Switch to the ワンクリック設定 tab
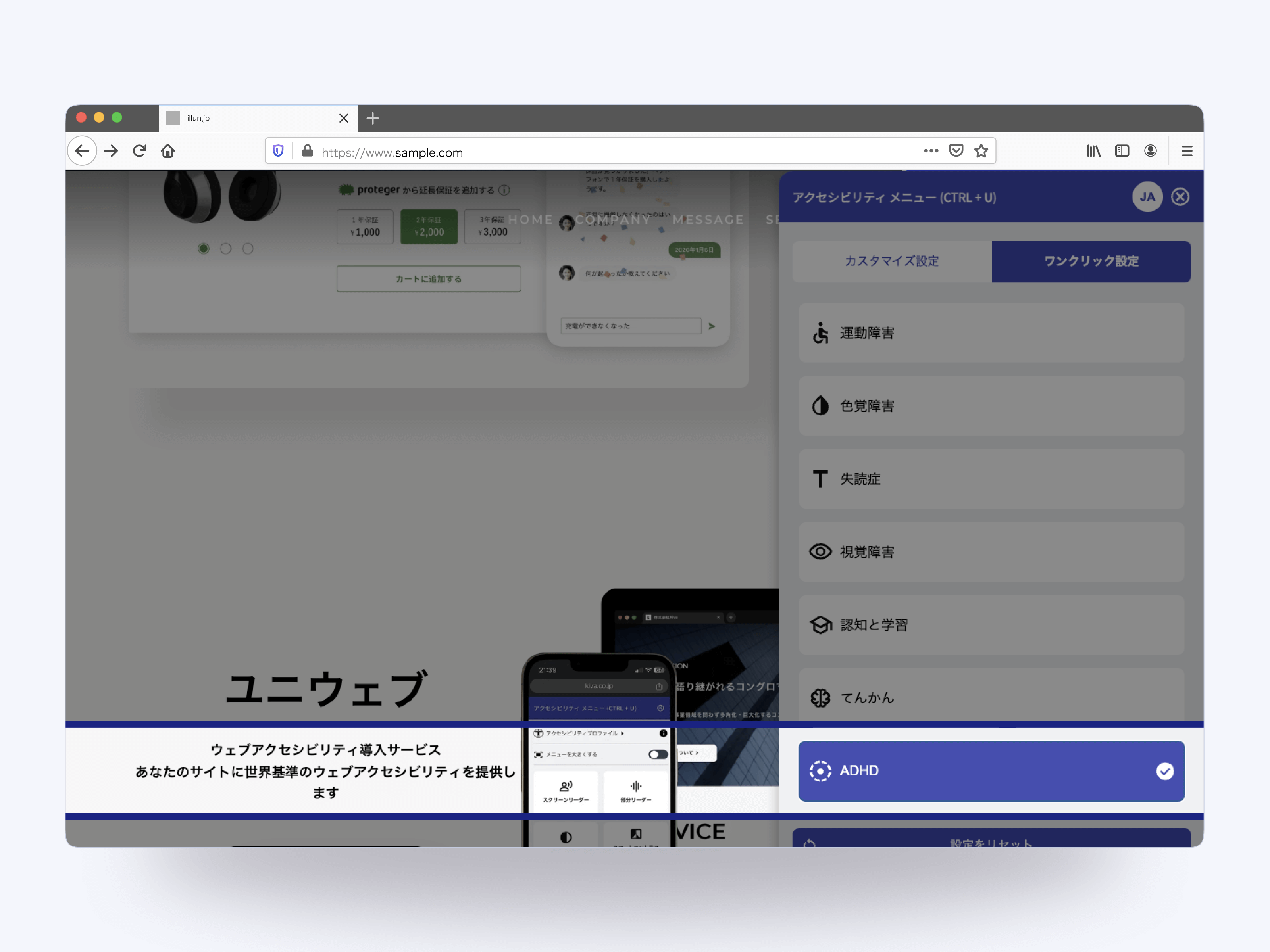 [x=1091, y=261]
